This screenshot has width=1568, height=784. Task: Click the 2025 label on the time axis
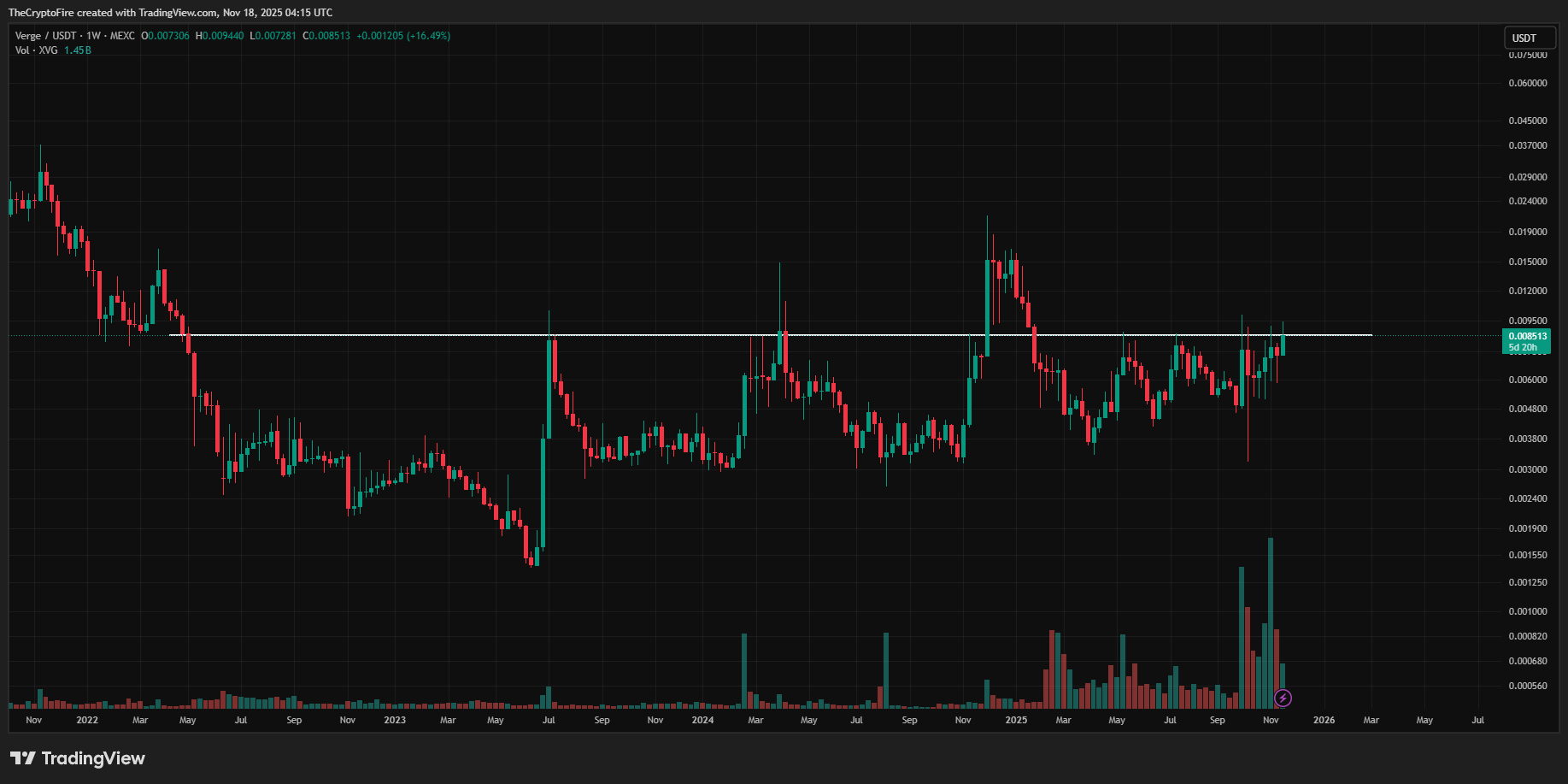[1017, 721]
